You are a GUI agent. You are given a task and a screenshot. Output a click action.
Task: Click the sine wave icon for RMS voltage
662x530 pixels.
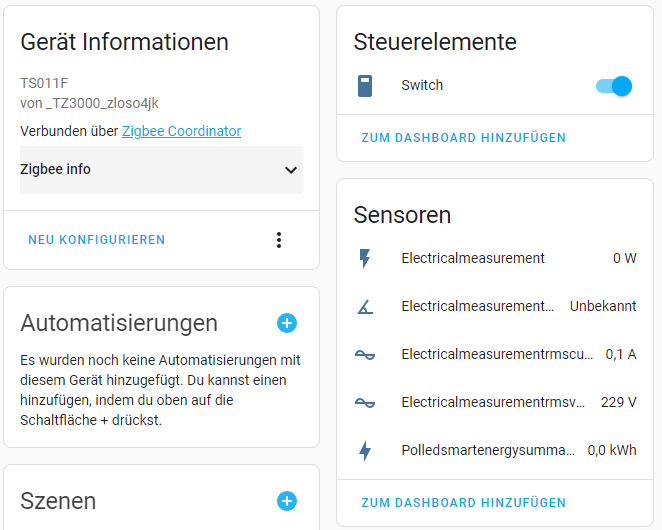(365, 403)
